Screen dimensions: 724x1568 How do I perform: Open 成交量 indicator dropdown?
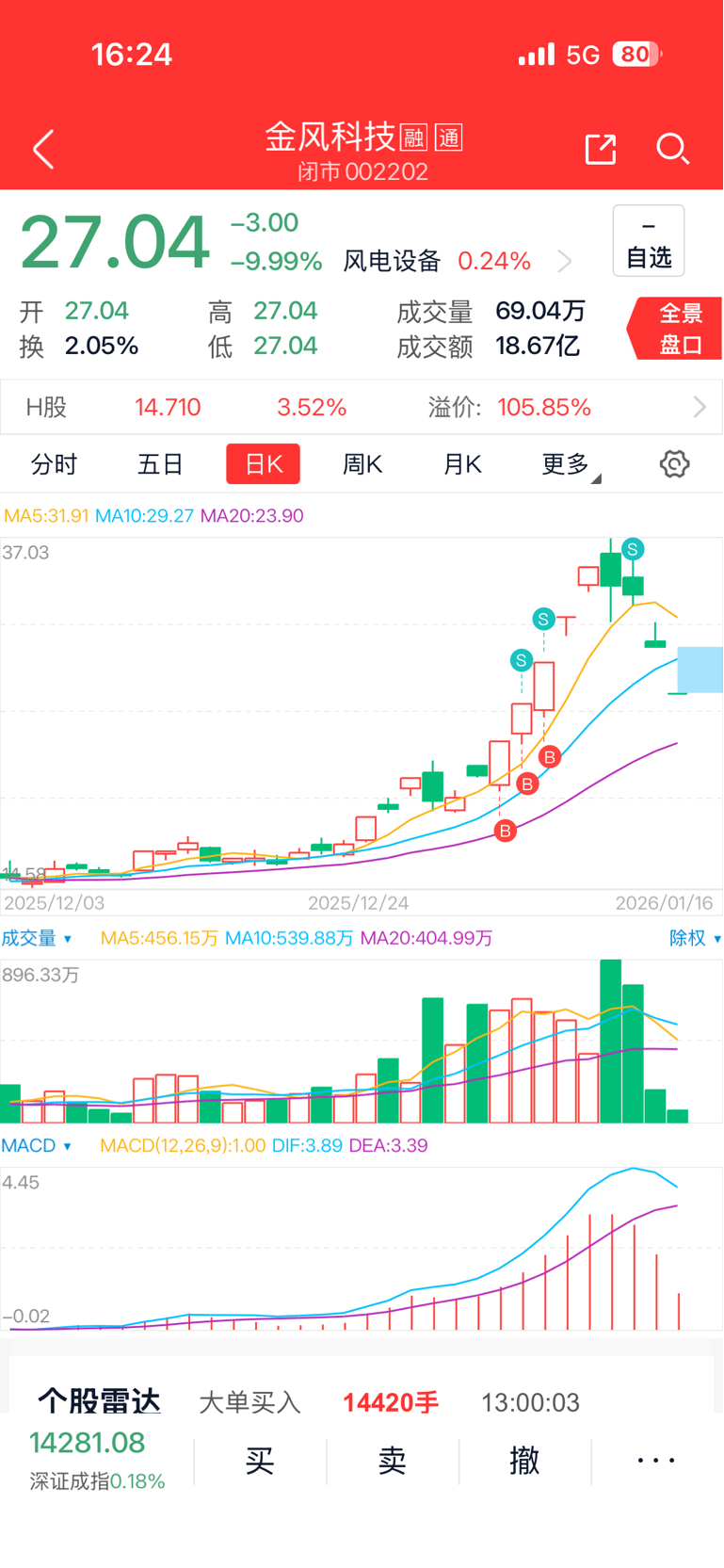point(37,938)
